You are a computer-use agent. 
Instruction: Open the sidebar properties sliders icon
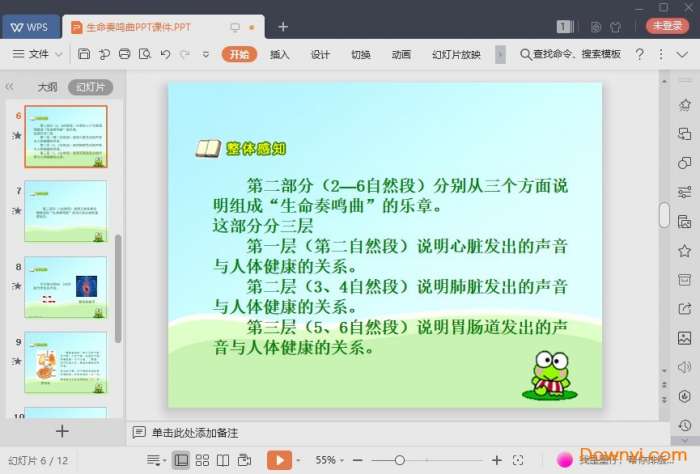point(684,192)
